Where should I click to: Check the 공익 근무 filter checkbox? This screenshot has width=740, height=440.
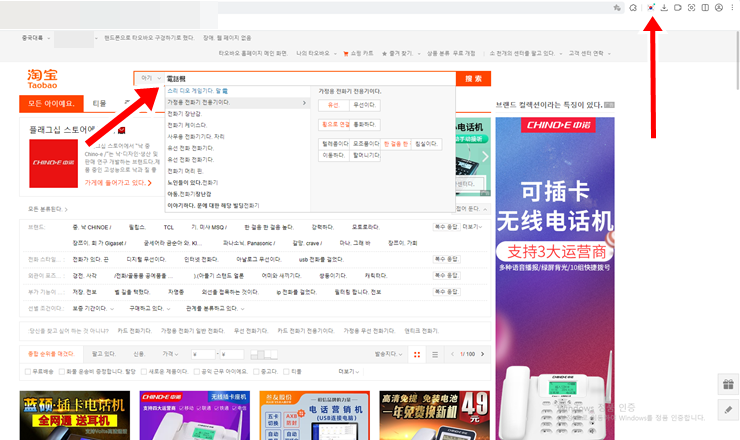(196, 372)
